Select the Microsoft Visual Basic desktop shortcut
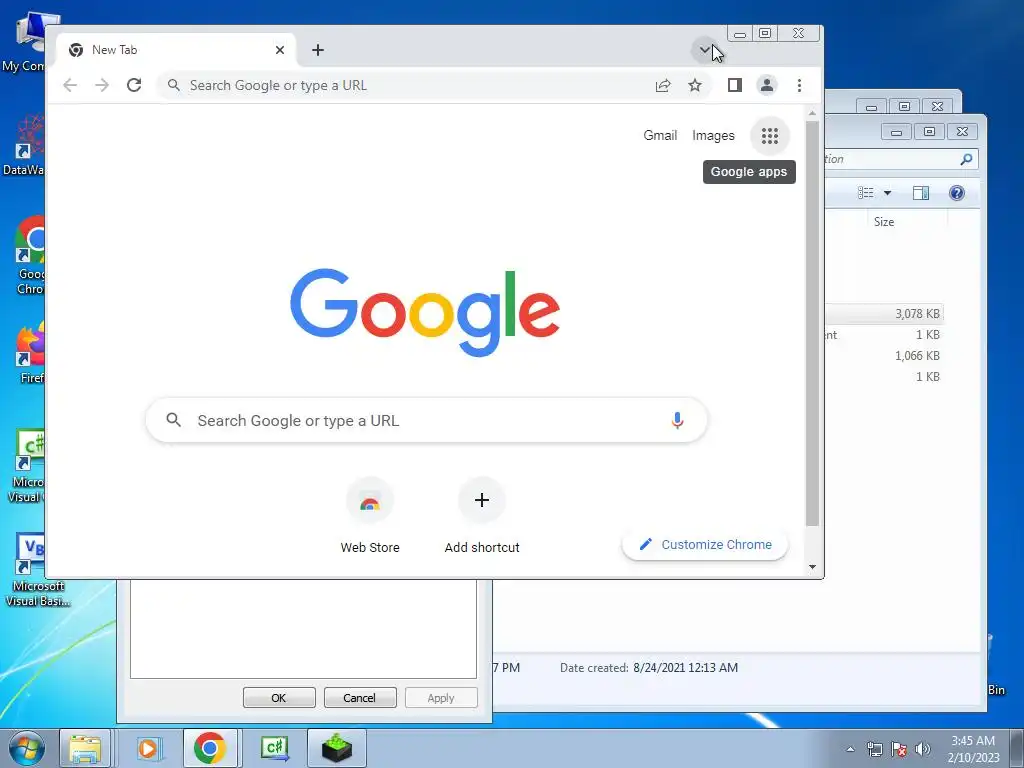Image resolution: width=1024 pixels, height=768 pixels. tap(37, 571)
